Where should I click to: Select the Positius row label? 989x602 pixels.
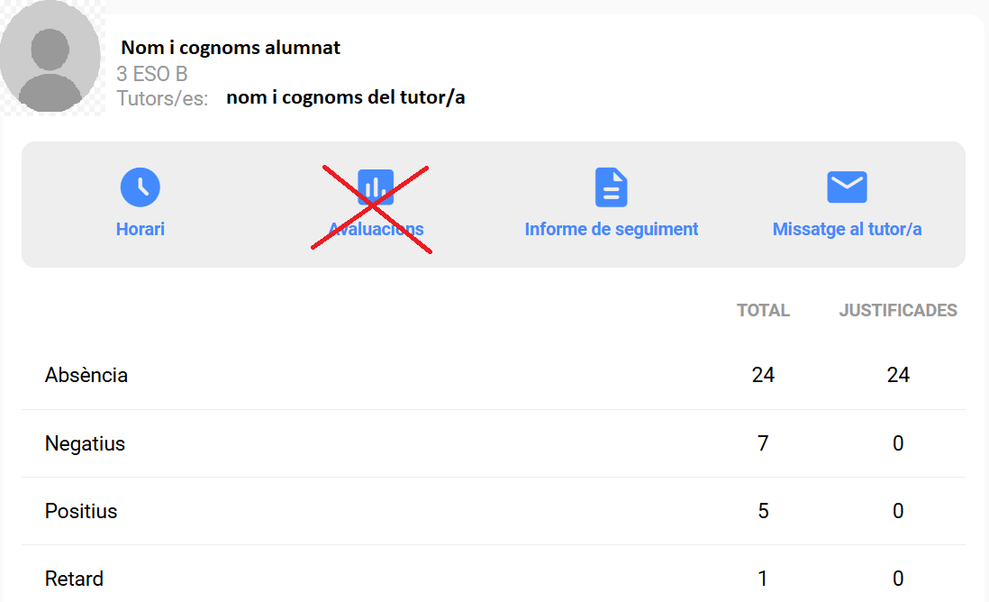point(81,511)
